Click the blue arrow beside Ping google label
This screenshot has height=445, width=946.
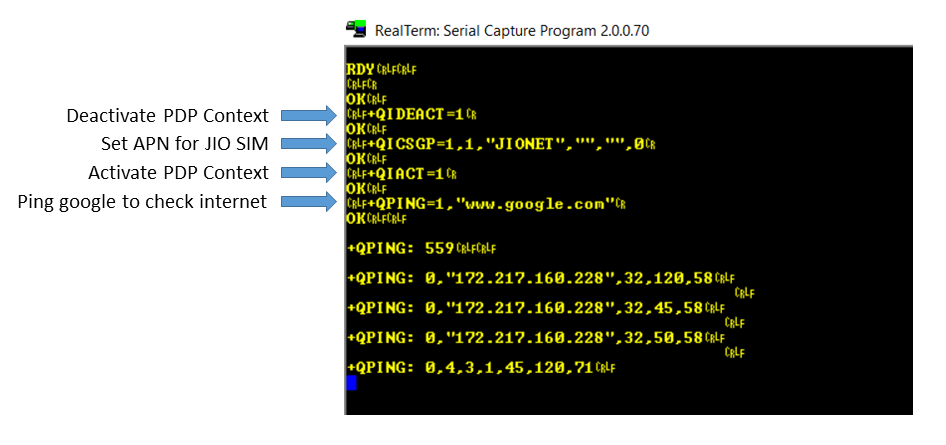click(x=307, y=202)
